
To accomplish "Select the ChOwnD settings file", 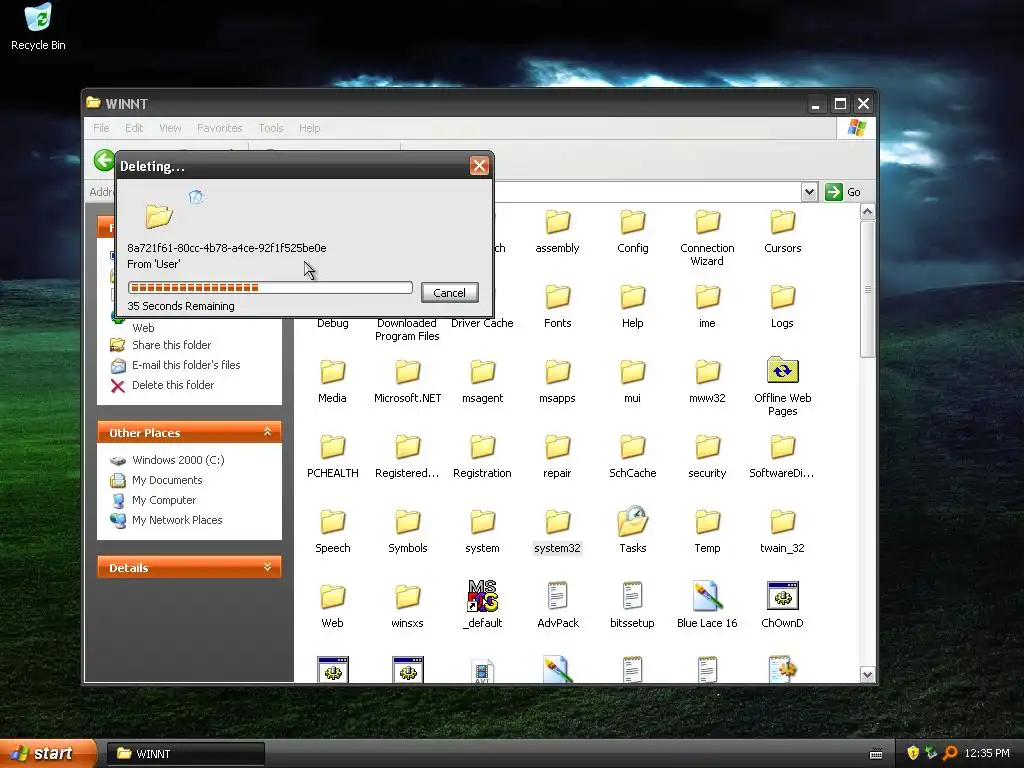I will click(x=782, y=606).
